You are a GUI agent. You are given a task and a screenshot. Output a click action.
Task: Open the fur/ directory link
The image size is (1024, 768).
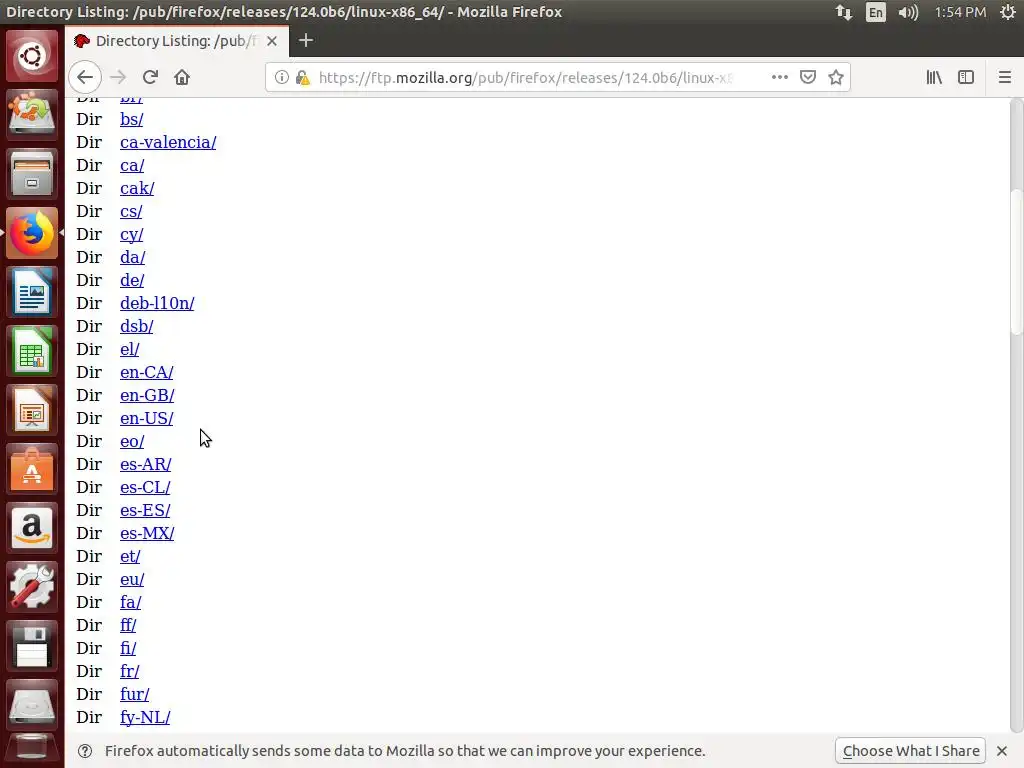[x=135, y=694]
